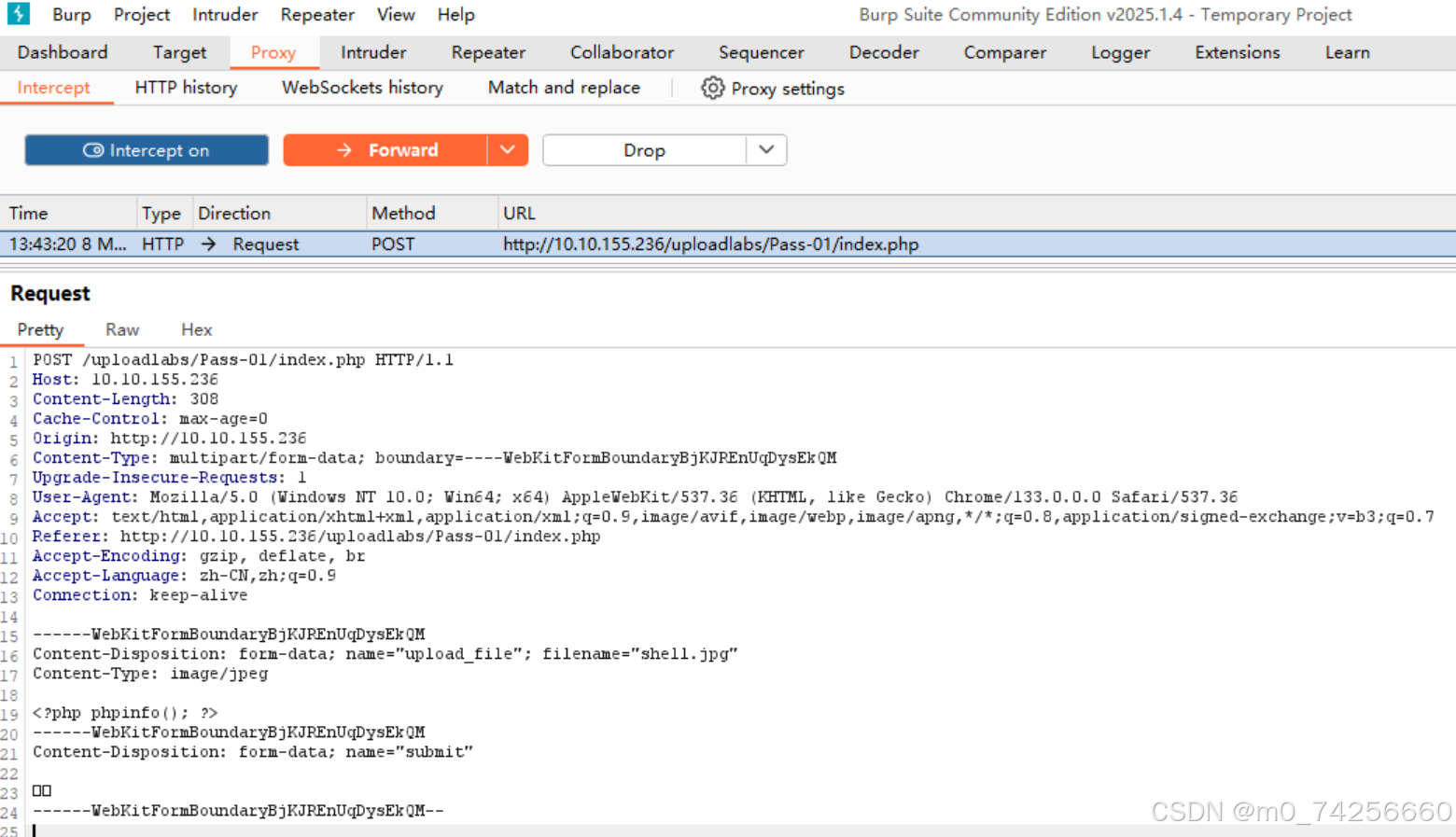Switch request view to Pretty
Screen dimensions: 1456x837
point(40,329)
